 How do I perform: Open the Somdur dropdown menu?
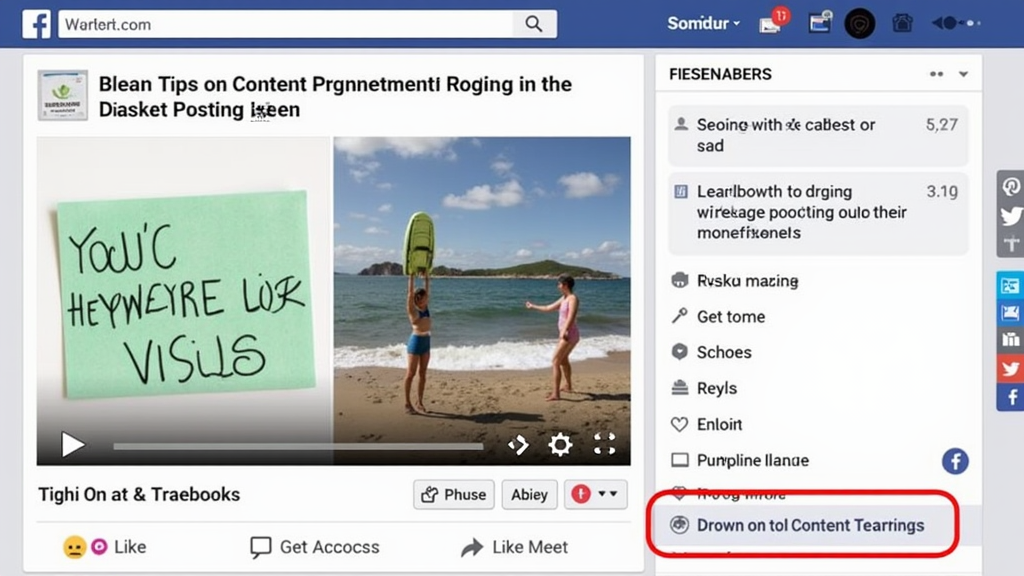coord(703,24)
